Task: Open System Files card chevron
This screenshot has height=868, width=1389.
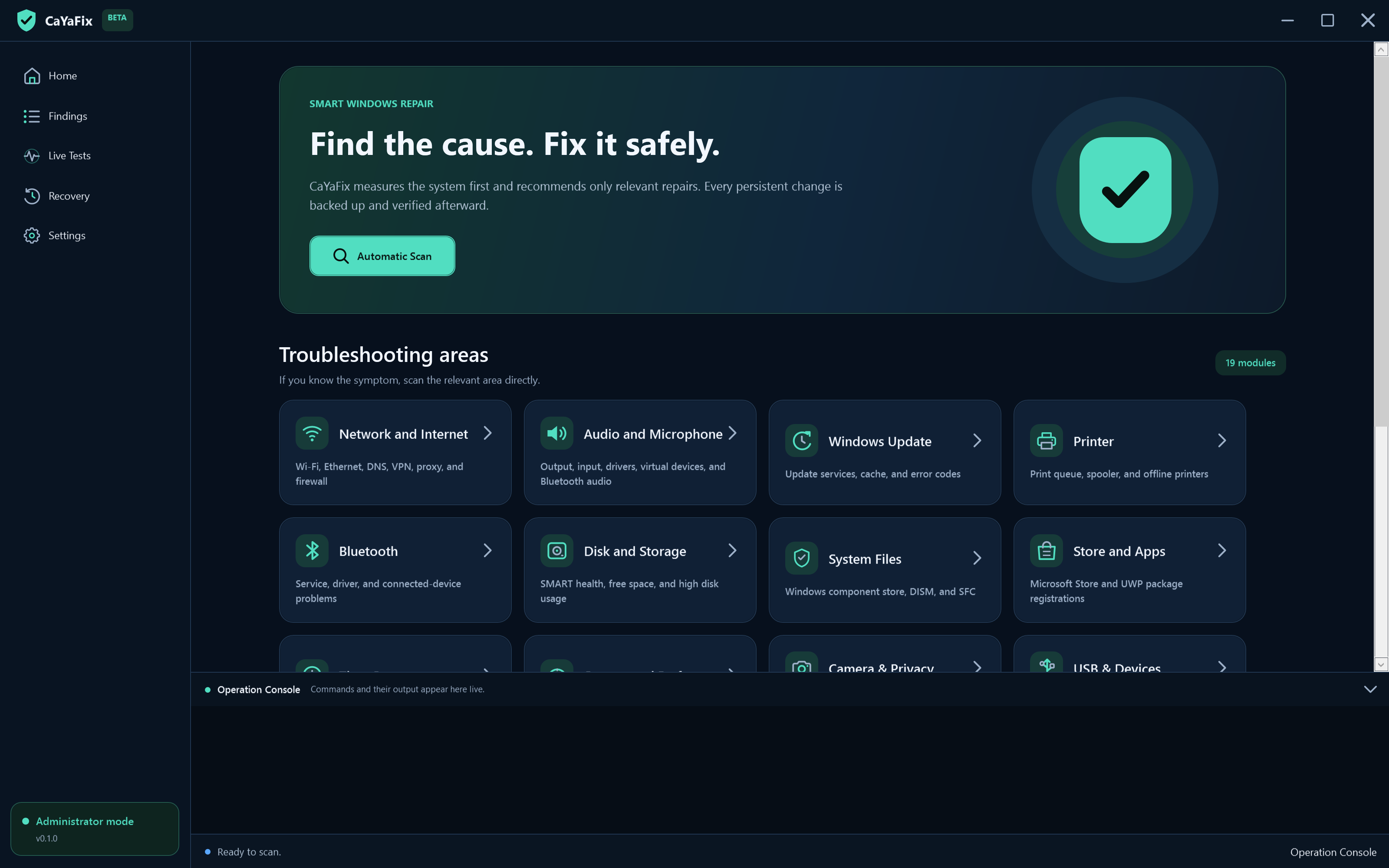Action: click(978, 558)
